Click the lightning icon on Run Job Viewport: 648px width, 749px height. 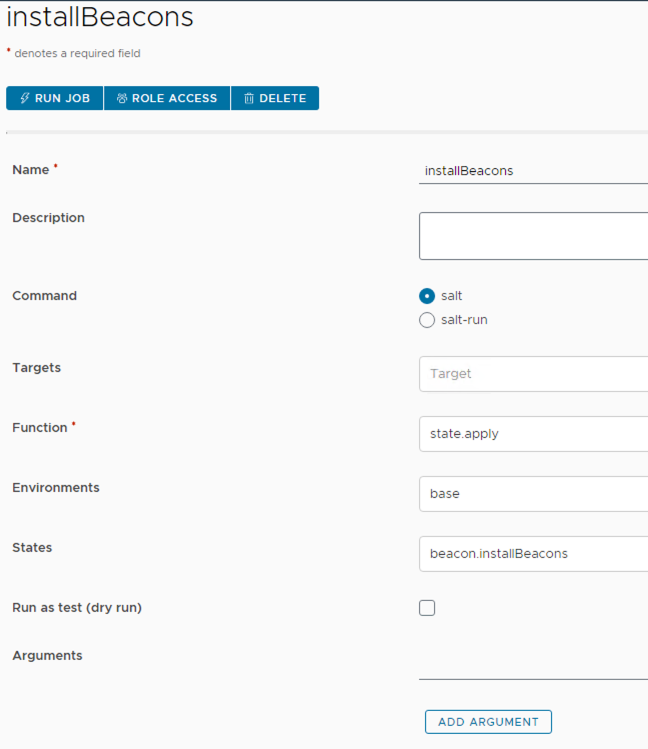pos(25,98)
